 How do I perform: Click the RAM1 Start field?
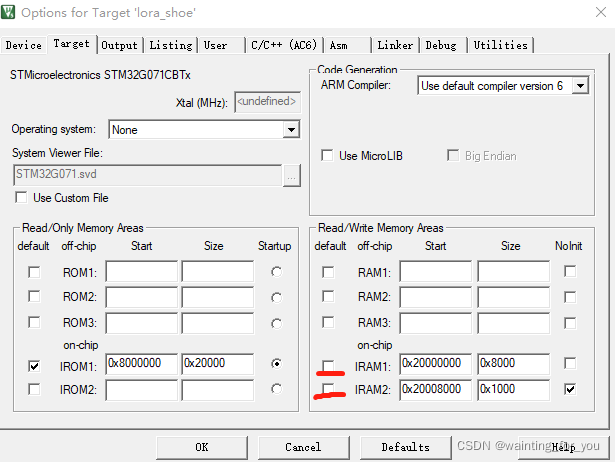coord(435,271)
